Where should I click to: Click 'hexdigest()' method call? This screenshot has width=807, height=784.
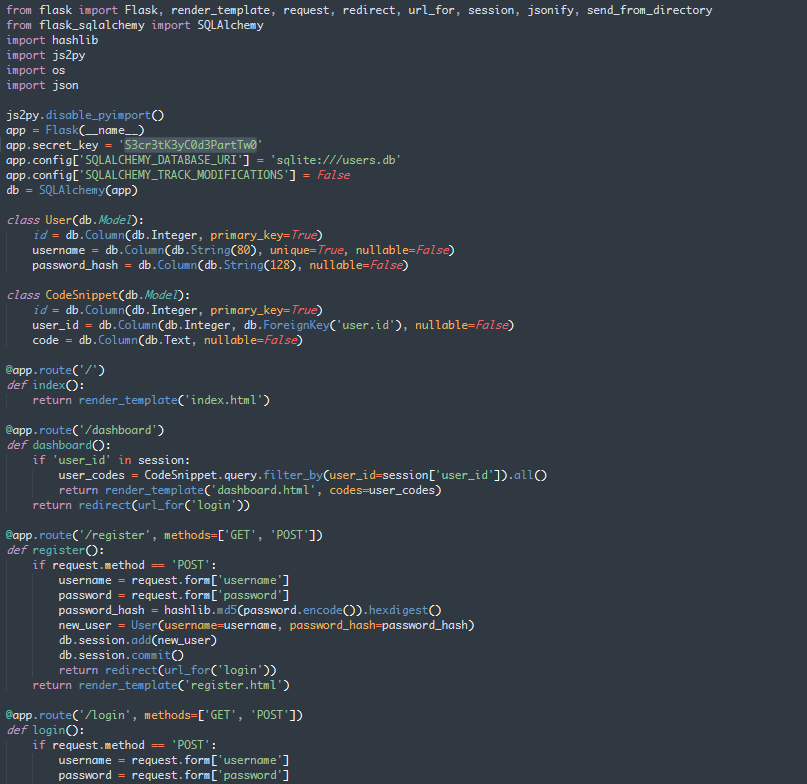[405, 611]
